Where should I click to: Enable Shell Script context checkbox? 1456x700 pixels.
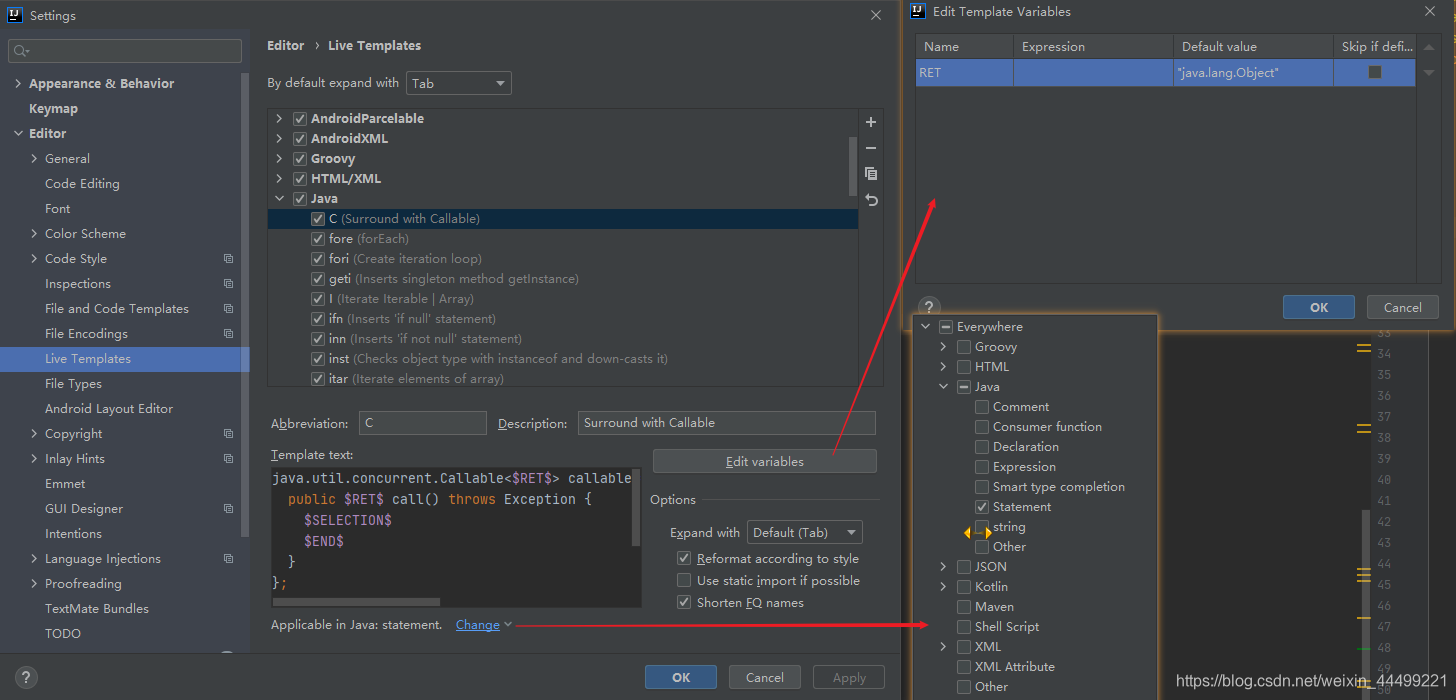[964, 627]
